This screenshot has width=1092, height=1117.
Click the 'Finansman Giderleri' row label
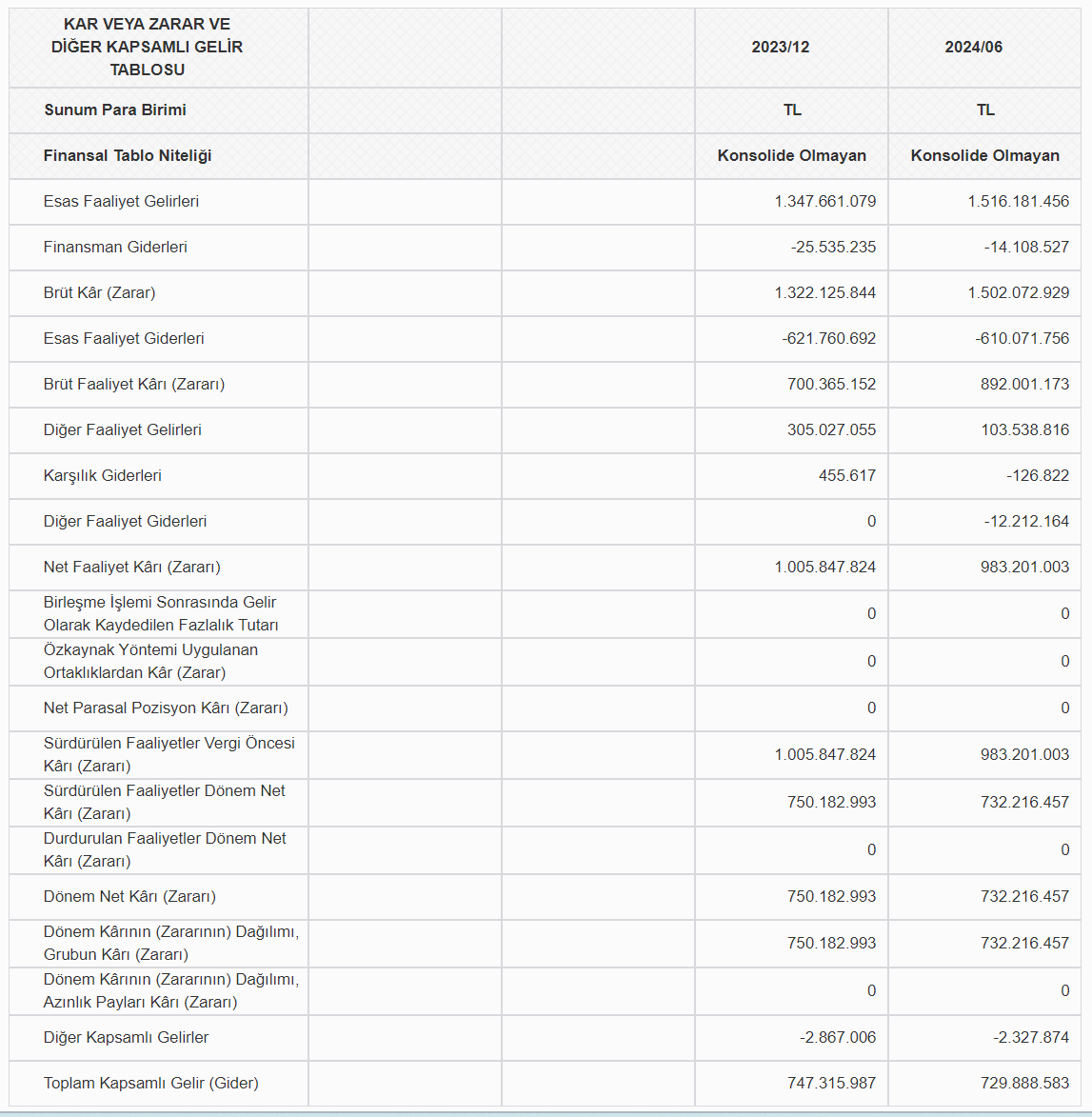[115, 248]
